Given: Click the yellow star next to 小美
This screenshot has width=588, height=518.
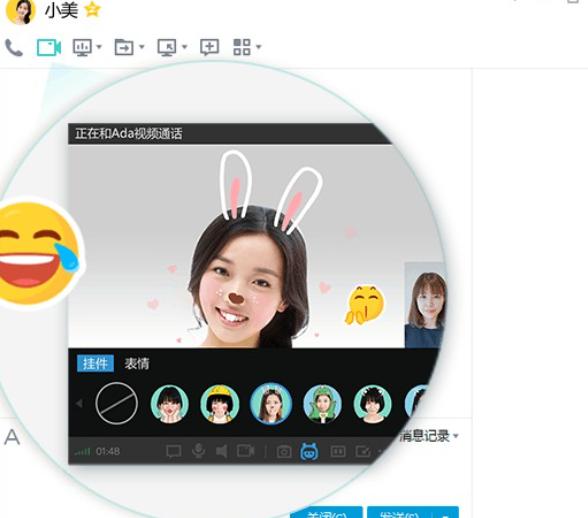Looking at the screenshot, I should 92,10.
